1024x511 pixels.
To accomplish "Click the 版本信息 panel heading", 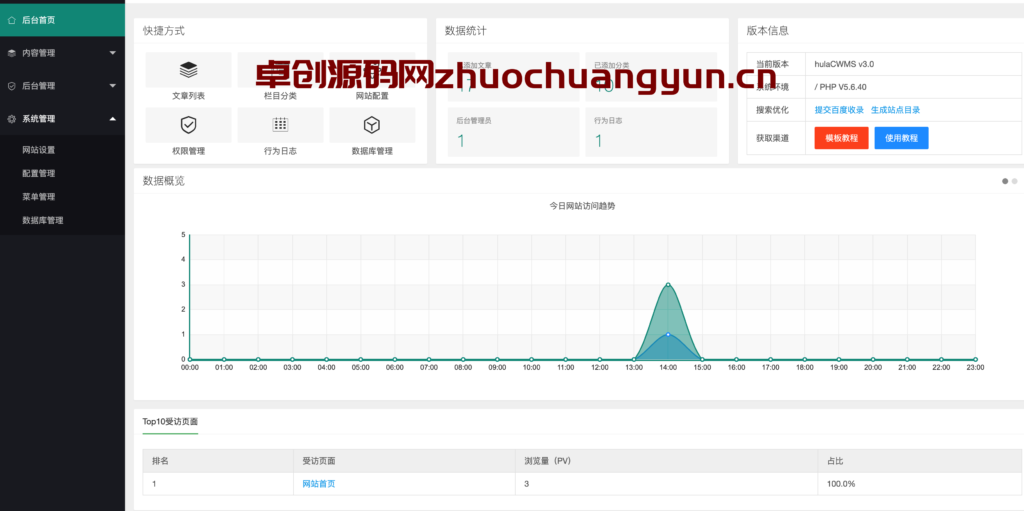I will click(767, 31).
